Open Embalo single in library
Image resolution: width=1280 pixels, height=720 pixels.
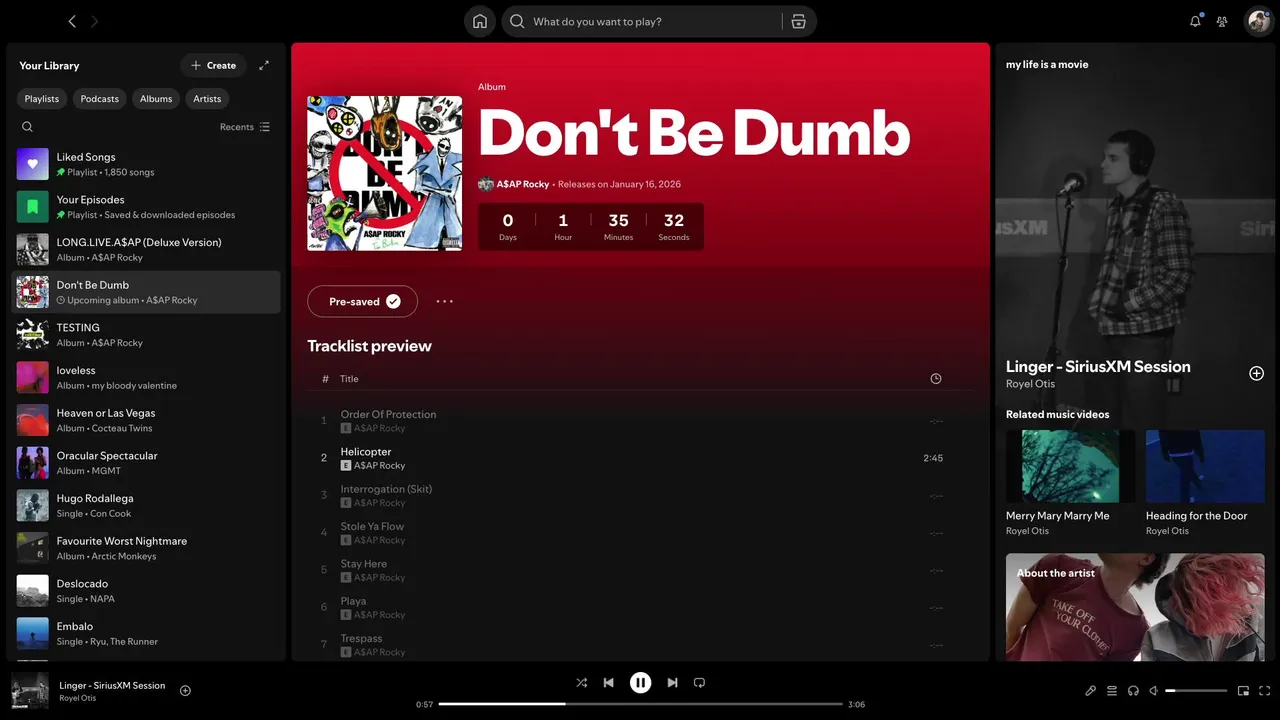click(x=146, y=633)
